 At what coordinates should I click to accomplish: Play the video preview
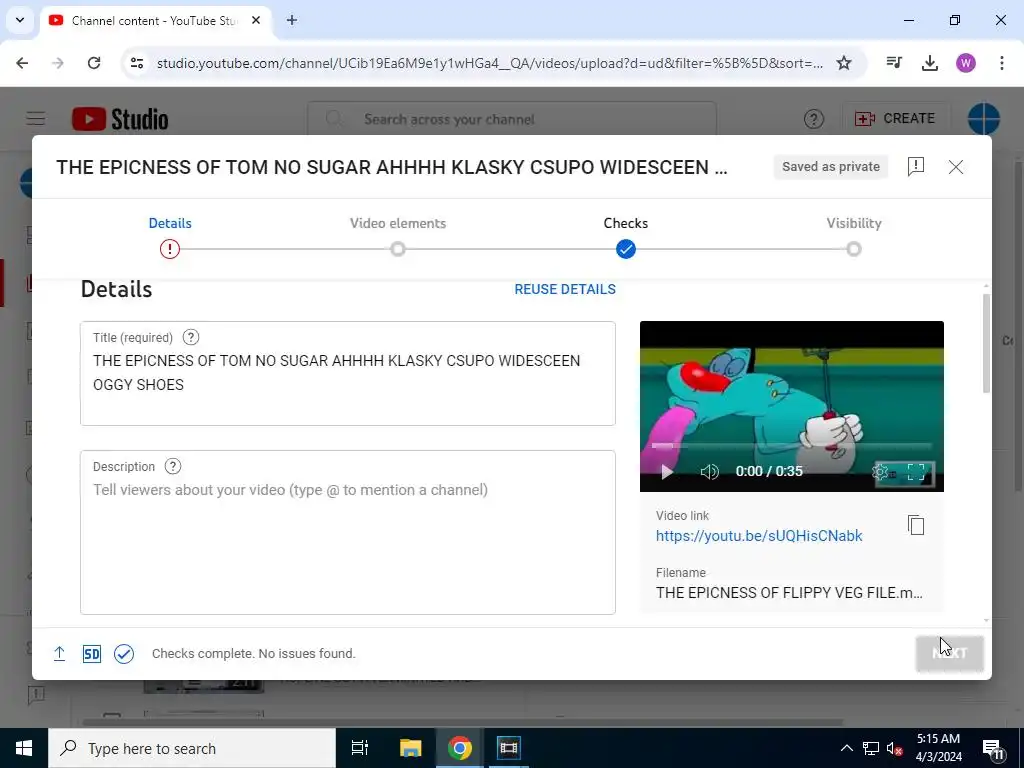(666, 472)
